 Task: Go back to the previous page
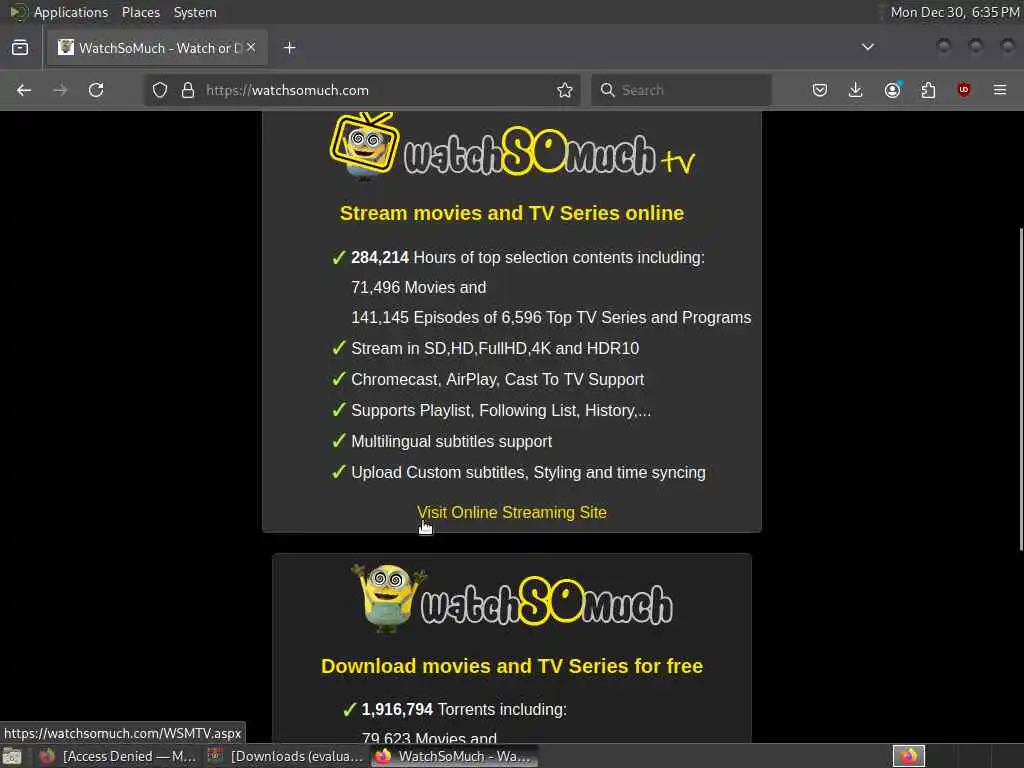(x=24, y=90)
